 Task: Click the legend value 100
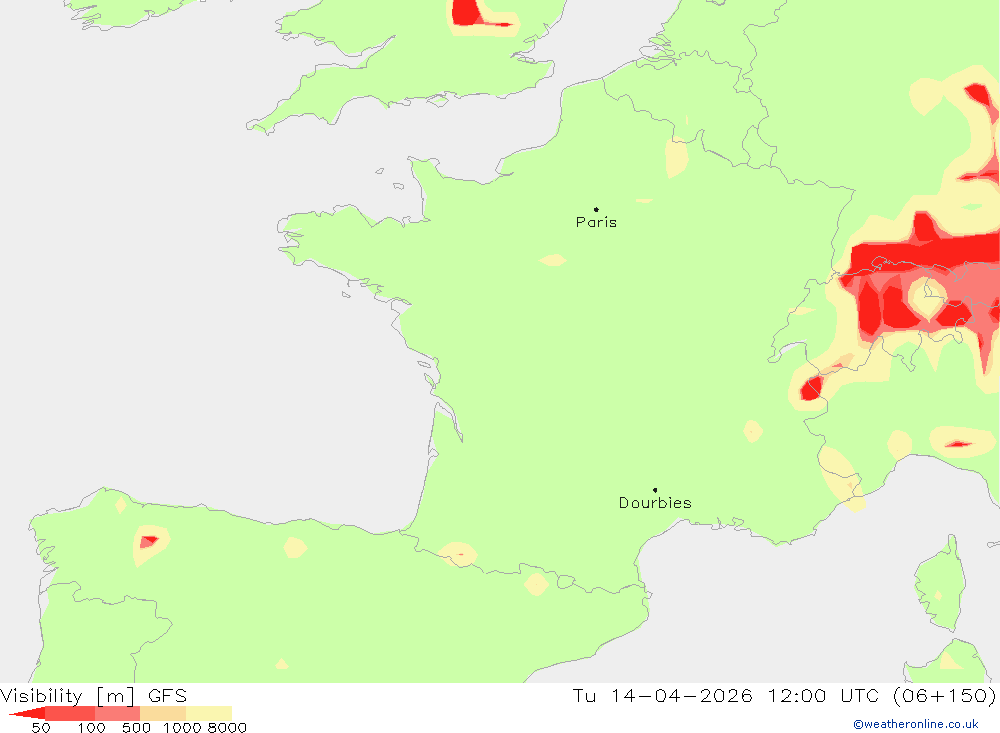(x=91, y=728)
